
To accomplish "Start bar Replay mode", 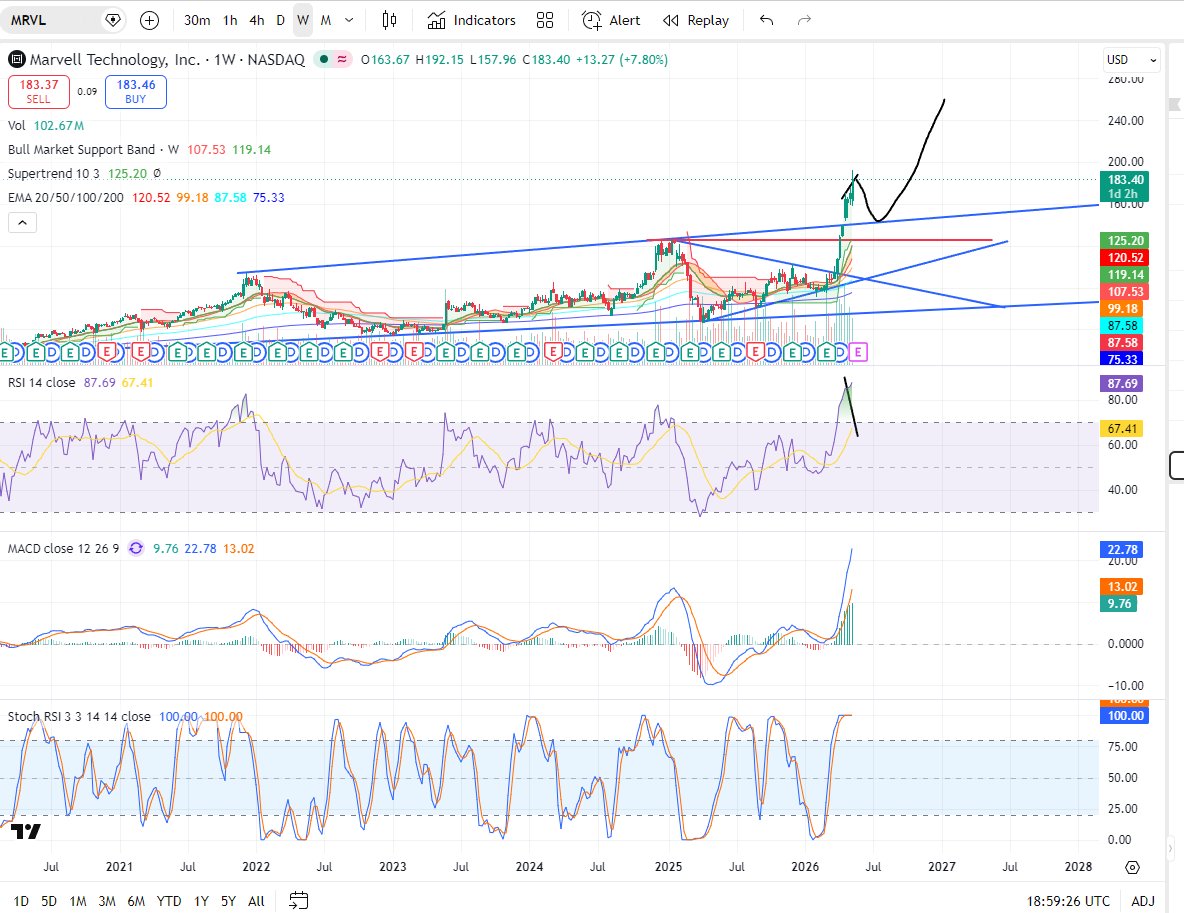I will click(695, 20).
